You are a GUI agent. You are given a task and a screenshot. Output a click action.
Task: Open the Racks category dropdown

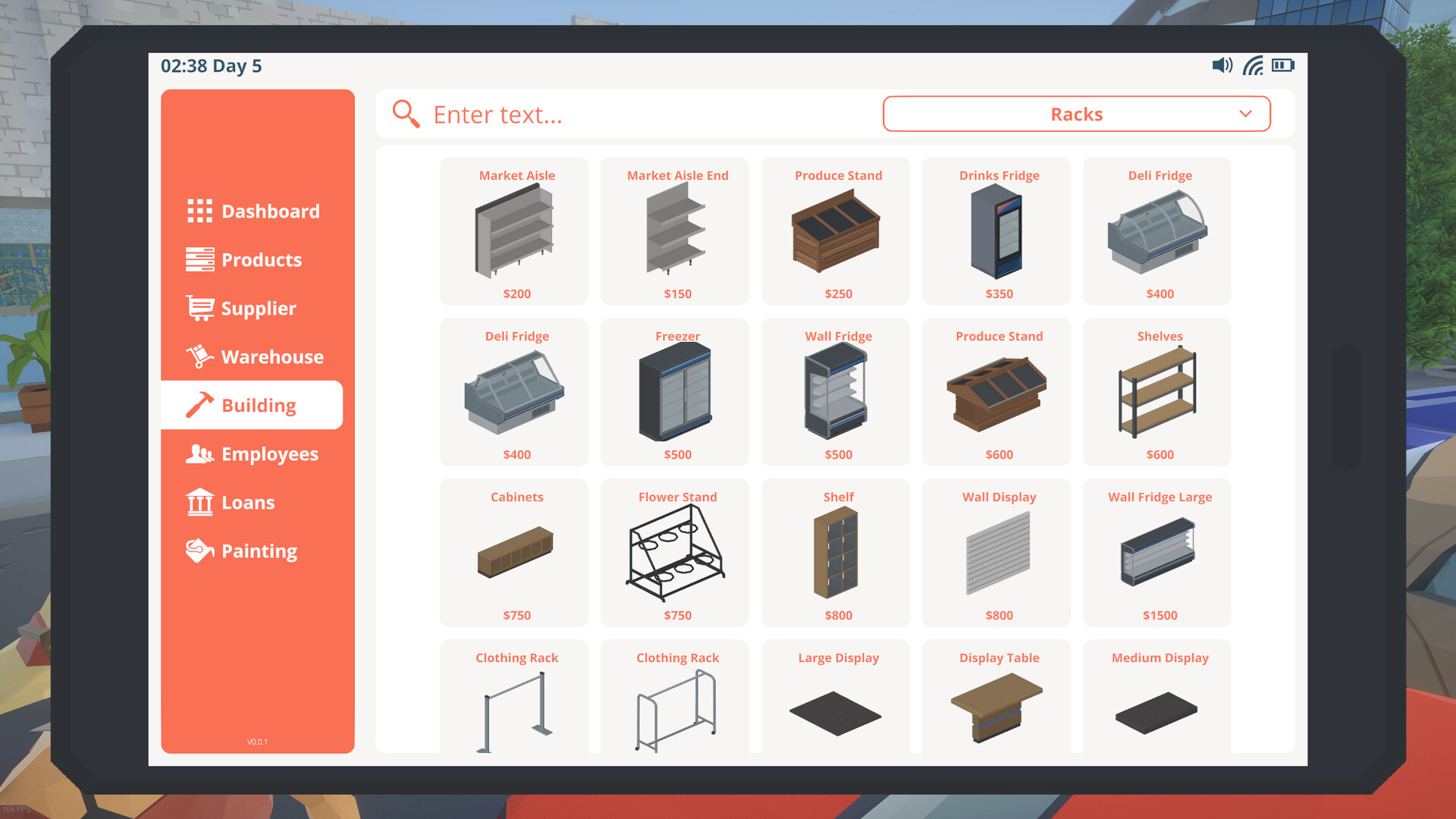(1076, 114)
